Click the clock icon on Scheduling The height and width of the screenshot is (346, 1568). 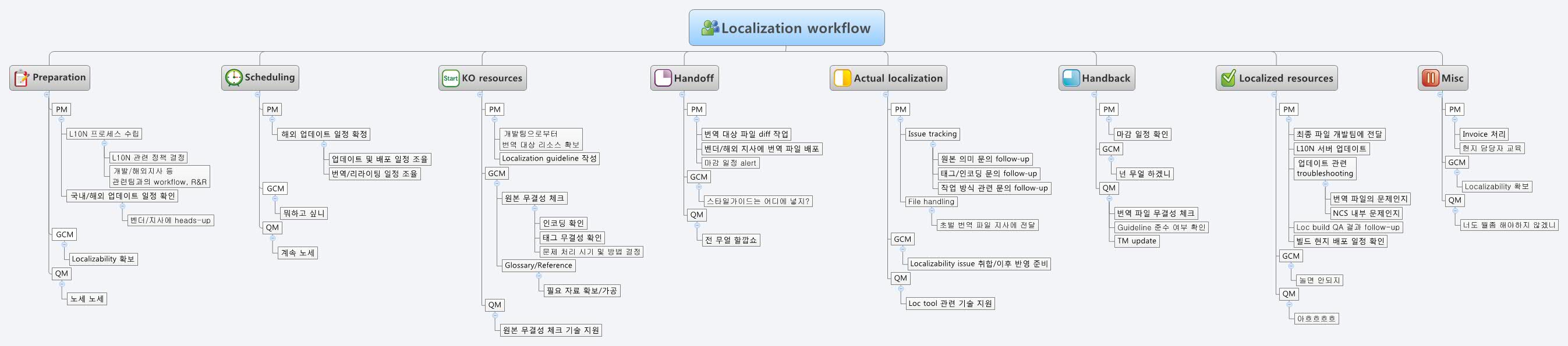(233, 78)
